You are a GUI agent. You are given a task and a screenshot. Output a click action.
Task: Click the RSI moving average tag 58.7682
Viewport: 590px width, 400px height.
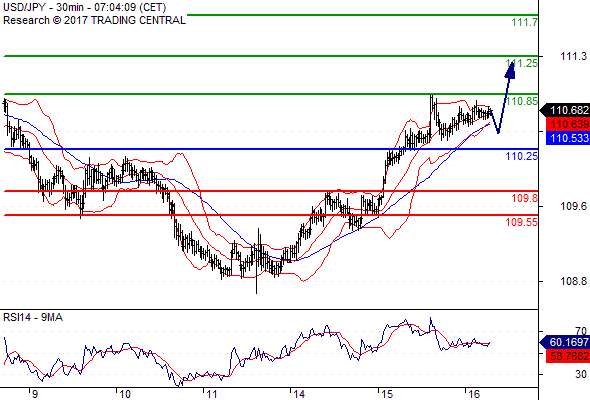(568, 356)
